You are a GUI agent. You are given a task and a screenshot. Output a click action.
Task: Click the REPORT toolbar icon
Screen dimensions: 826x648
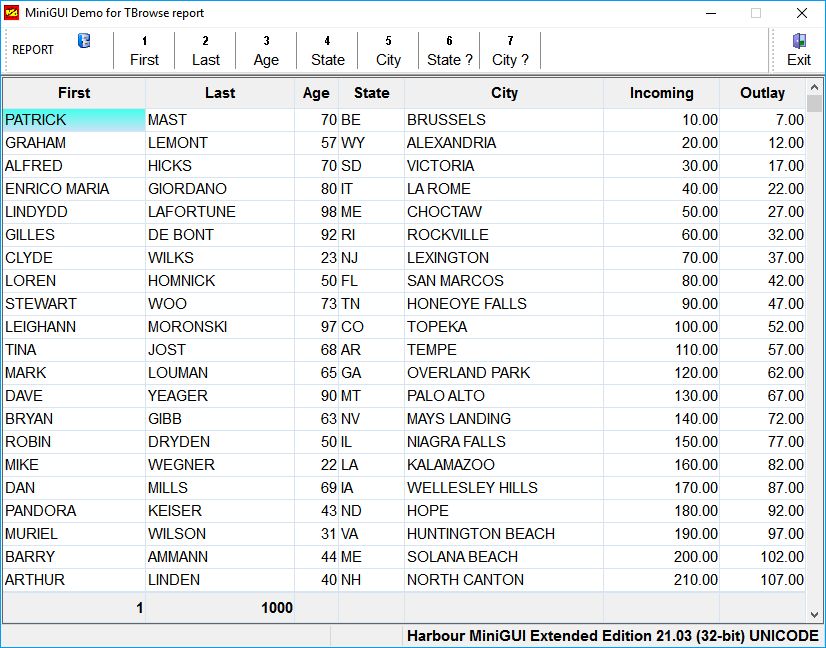click(x=84, y=41)
